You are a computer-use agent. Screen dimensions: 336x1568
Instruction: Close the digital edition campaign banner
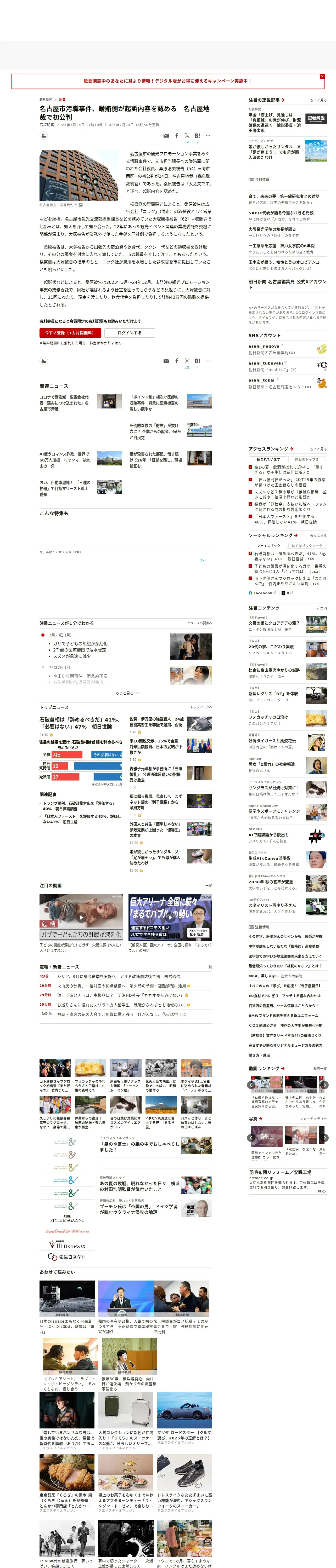coord(322,76)
